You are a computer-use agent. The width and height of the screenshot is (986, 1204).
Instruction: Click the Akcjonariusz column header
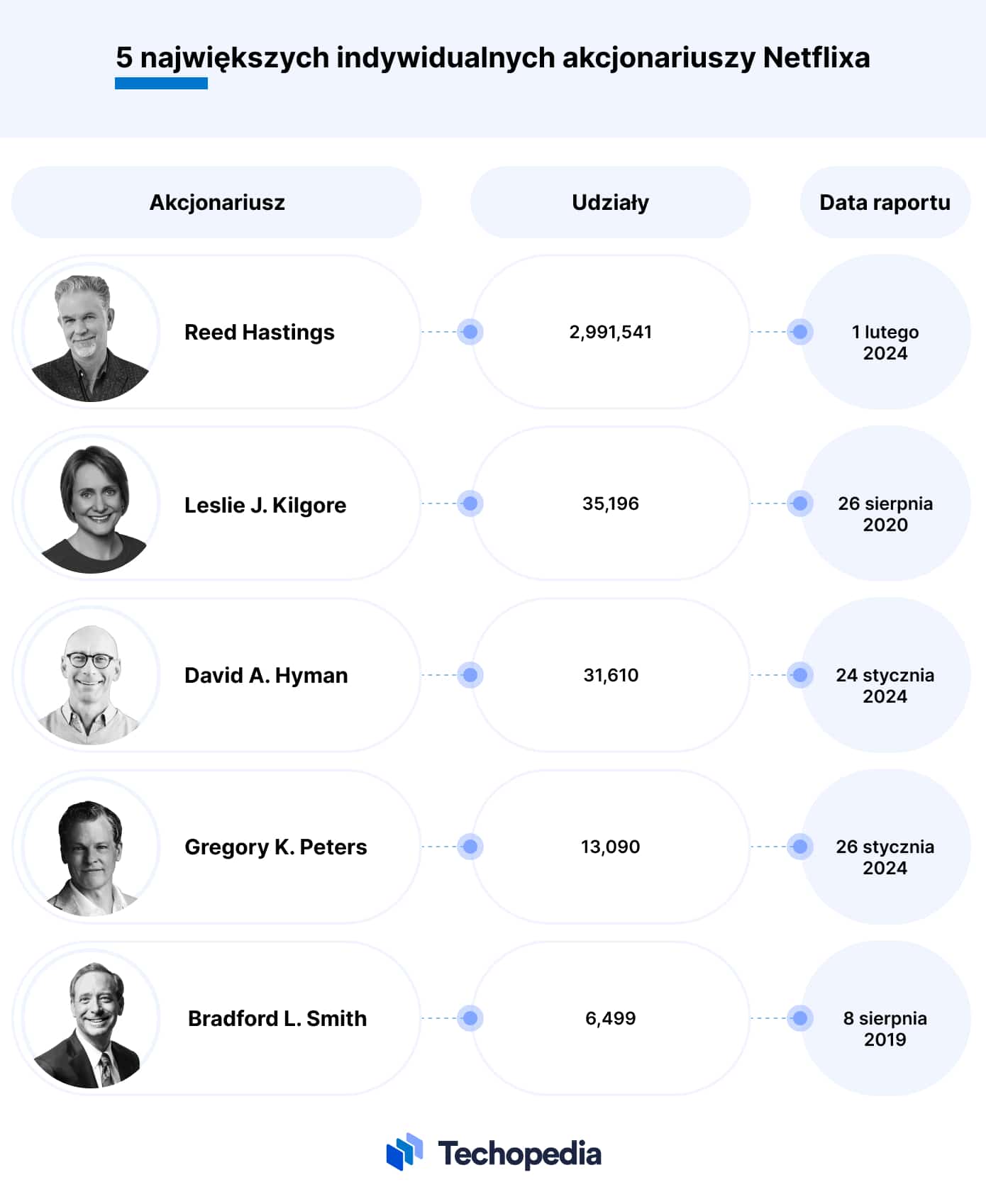click(x=216, y=203)
